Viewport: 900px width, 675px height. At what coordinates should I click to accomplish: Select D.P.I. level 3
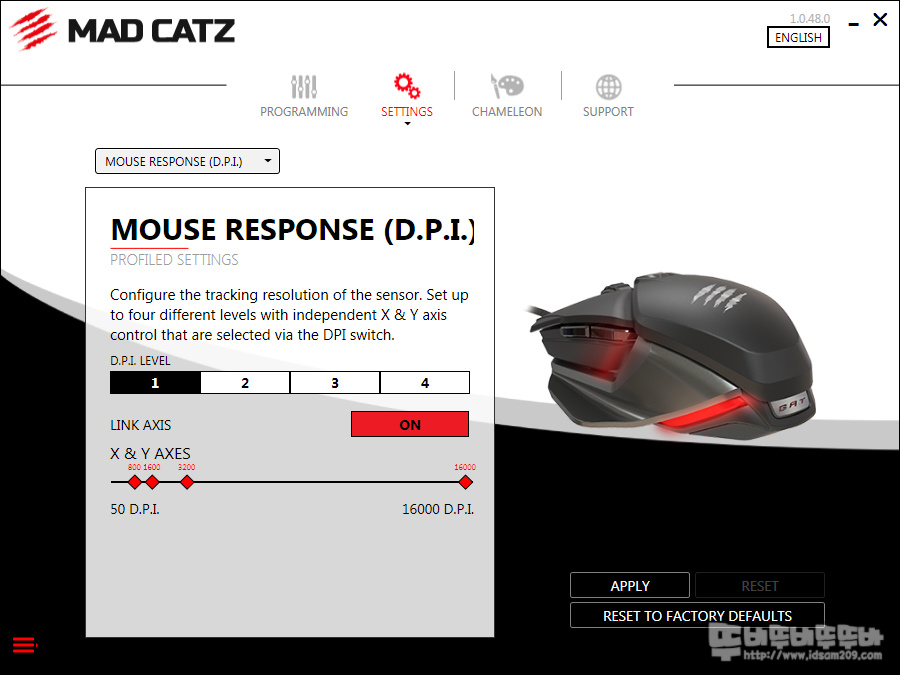335,383
